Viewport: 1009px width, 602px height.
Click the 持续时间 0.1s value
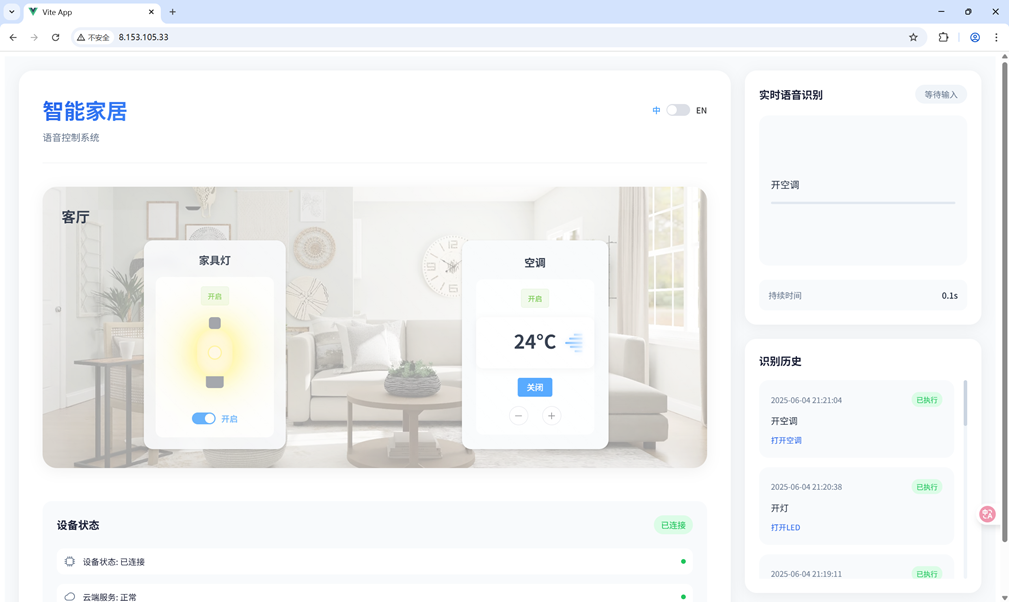(x=950, y=296)
